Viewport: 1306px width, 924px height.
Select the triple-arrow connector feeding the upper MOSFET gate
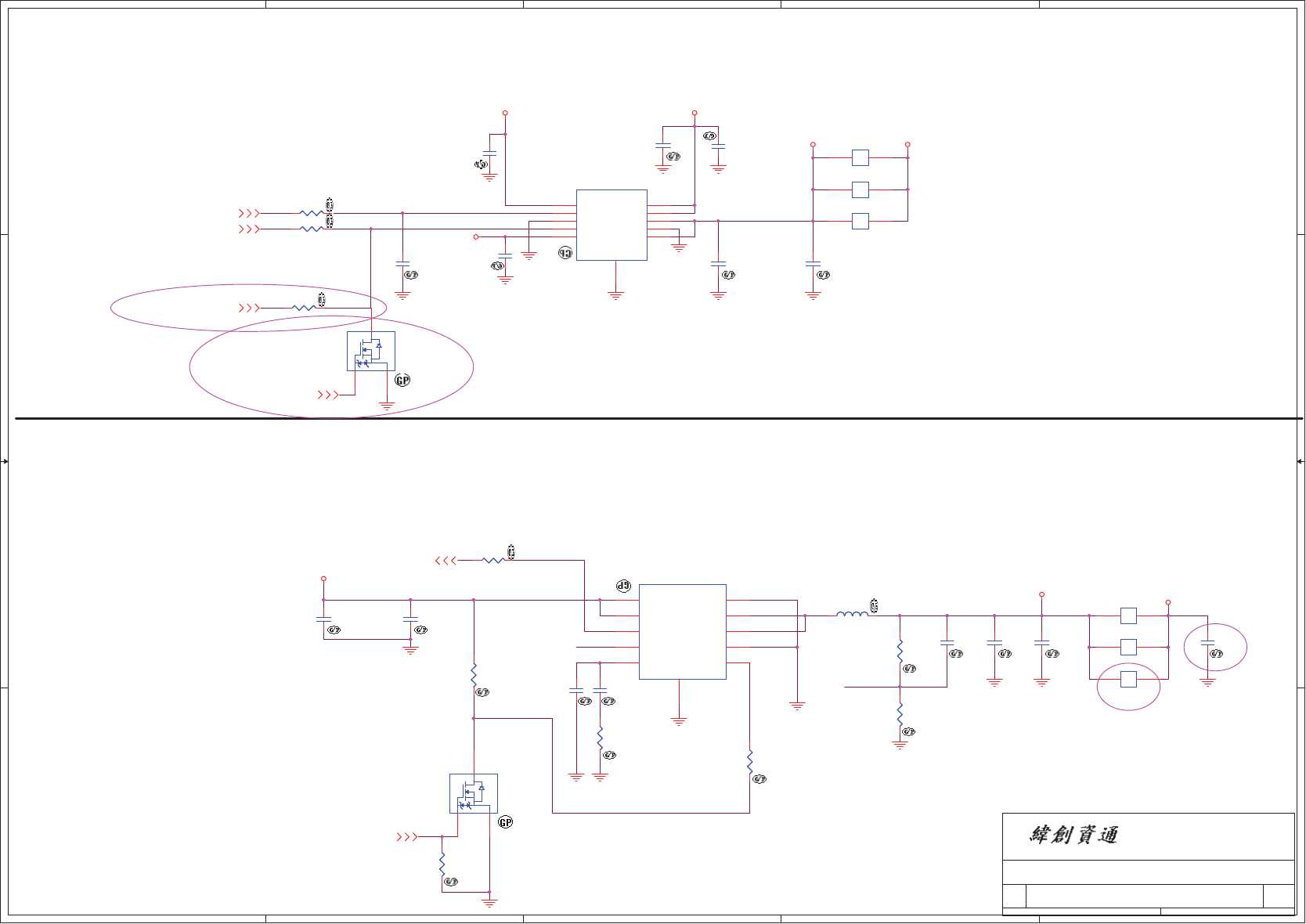[x=328, y=395]
